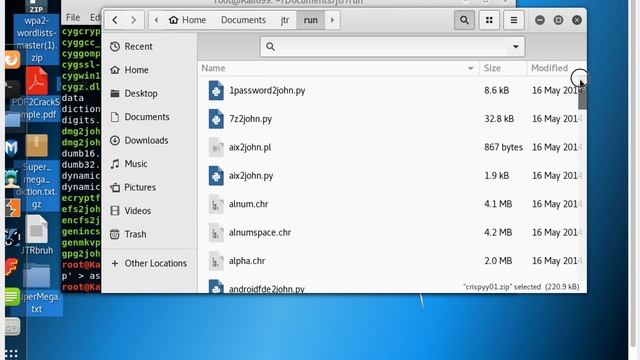Select run in the path bar
640x360 pixels.
311,20
